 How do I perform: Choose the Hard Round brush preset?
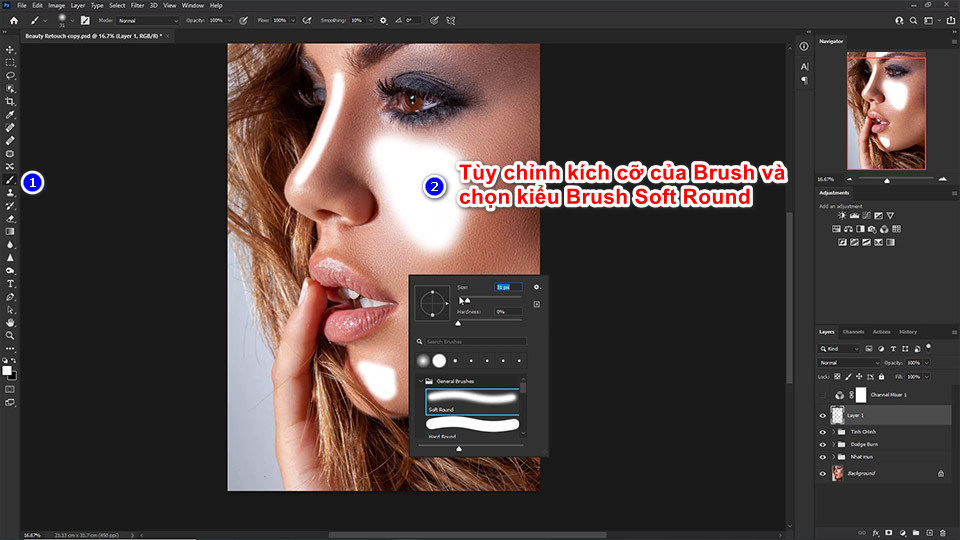click(472, 424)
